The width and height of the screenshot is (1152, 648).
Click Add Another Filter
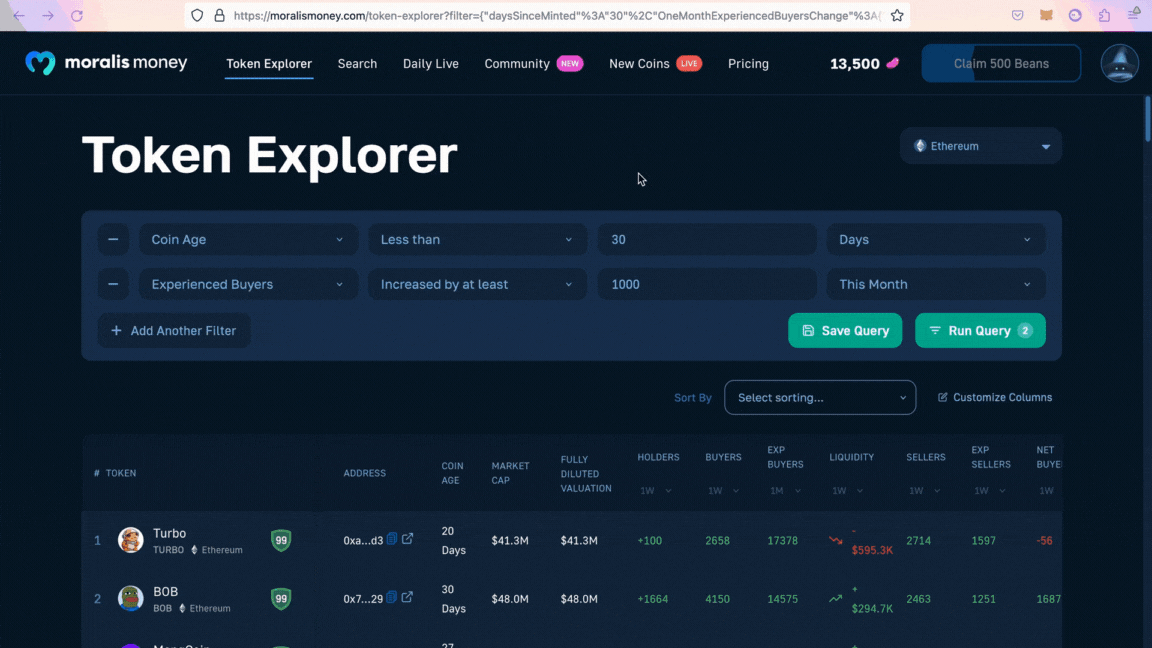(x=174, y=331)
